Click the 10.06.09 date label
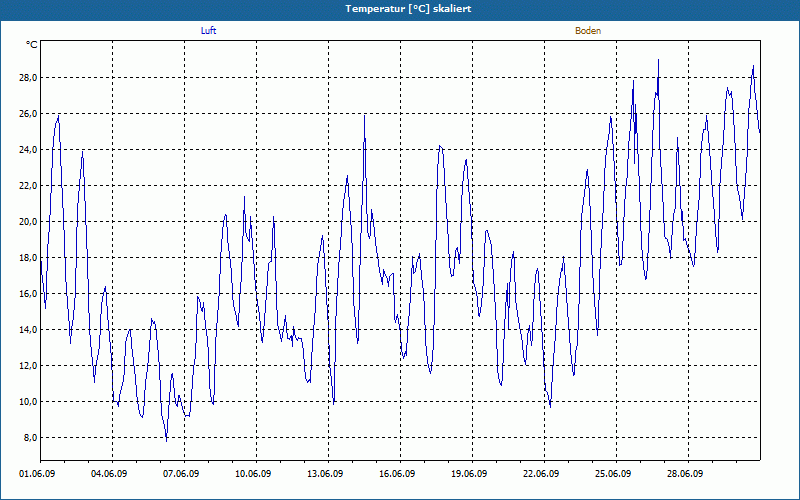This screenshot has width=800, height=500. [253, 474]
